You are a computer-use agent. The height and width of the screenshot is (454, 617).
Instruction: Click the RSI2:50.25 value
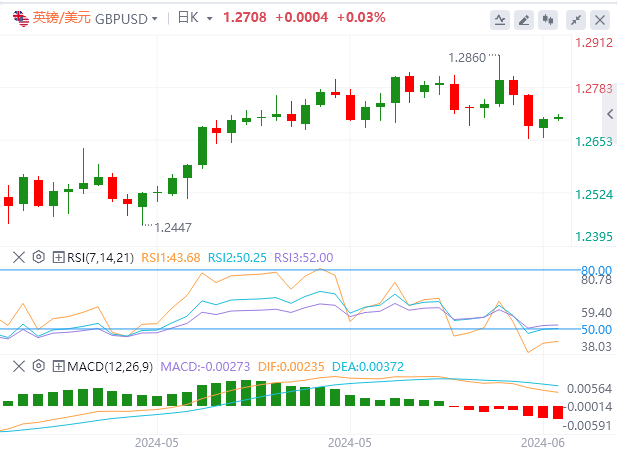[237, 258]
